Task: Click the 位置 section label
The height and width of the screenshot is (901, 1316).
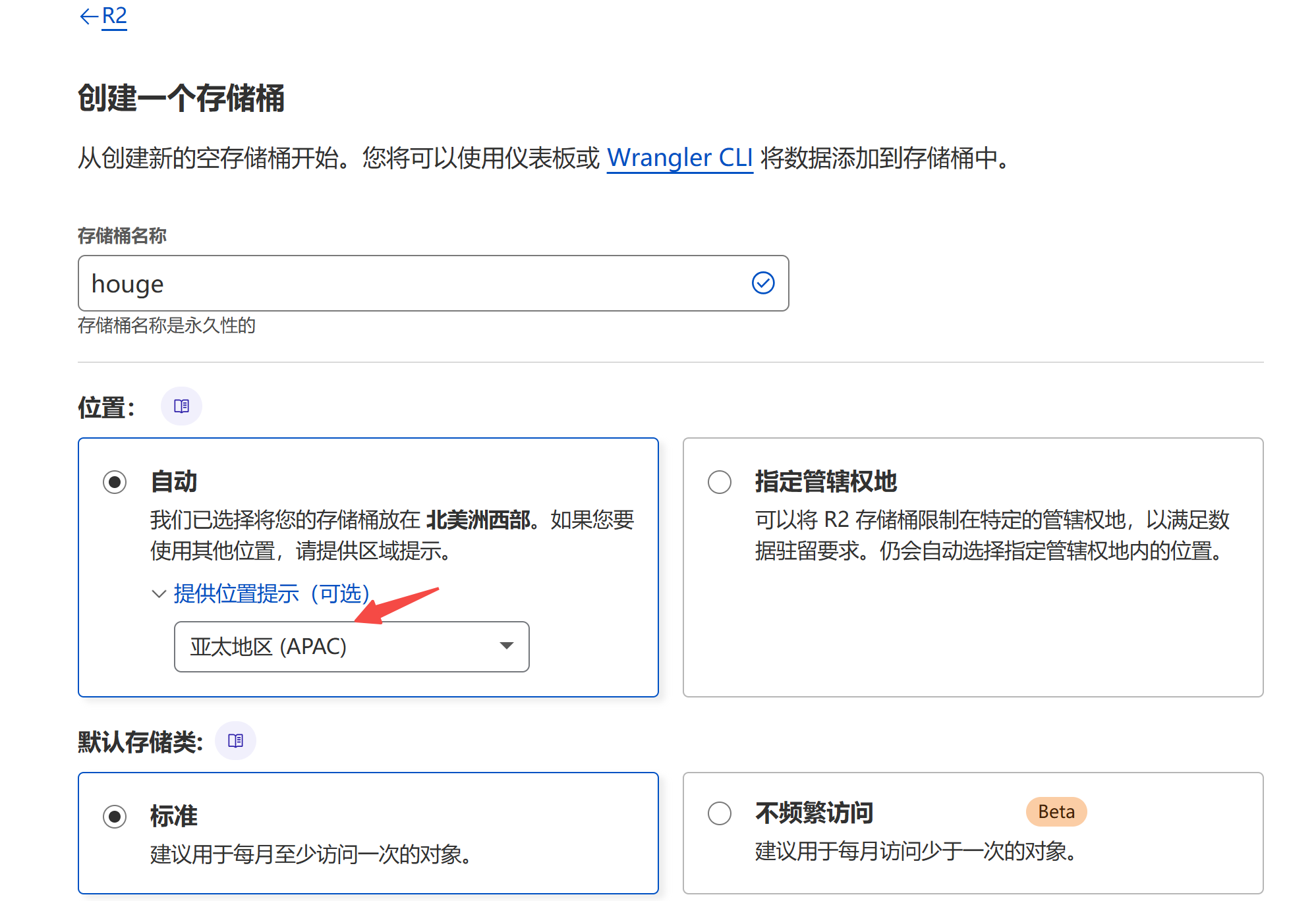Action: [x=107, y=407]
